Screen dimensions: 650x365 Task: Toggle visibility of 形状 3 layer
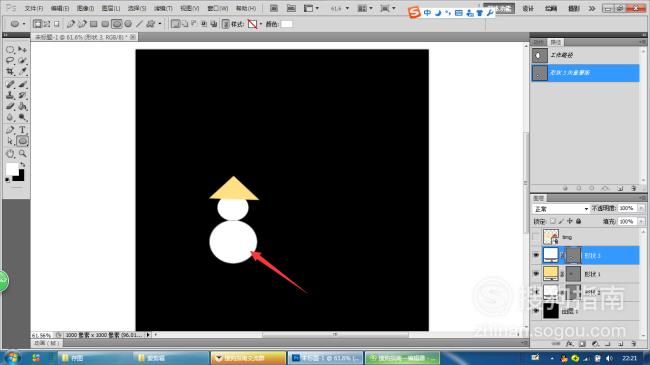536,256
